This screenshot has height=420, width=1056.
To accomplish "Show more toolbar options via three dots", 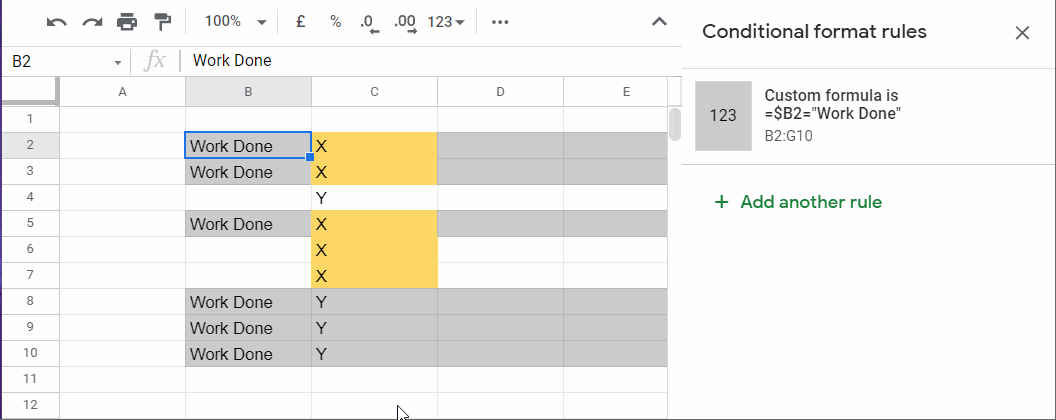I will coord(501,22).
